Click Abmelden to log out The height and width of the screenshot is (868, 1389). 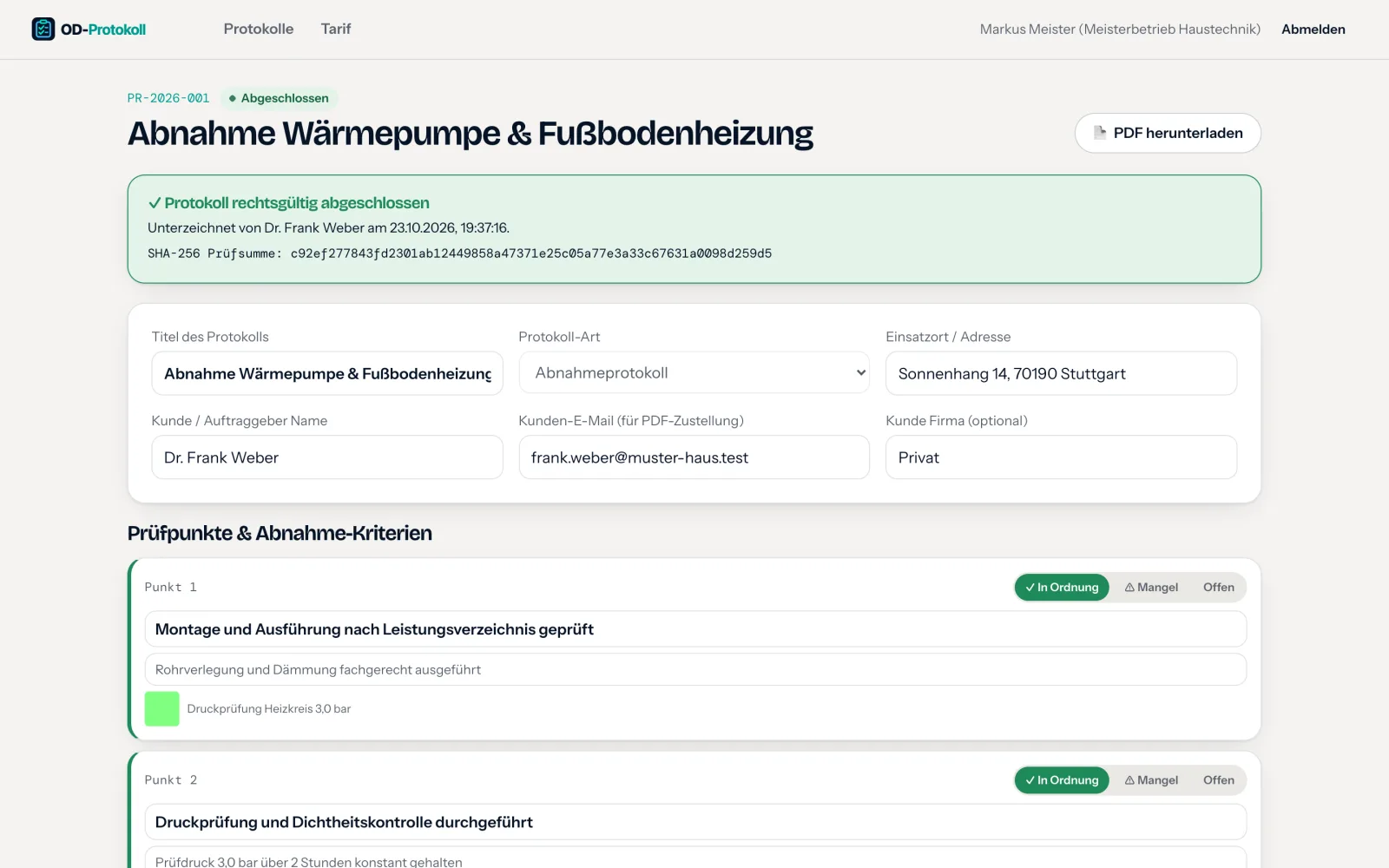[1313, 29]
